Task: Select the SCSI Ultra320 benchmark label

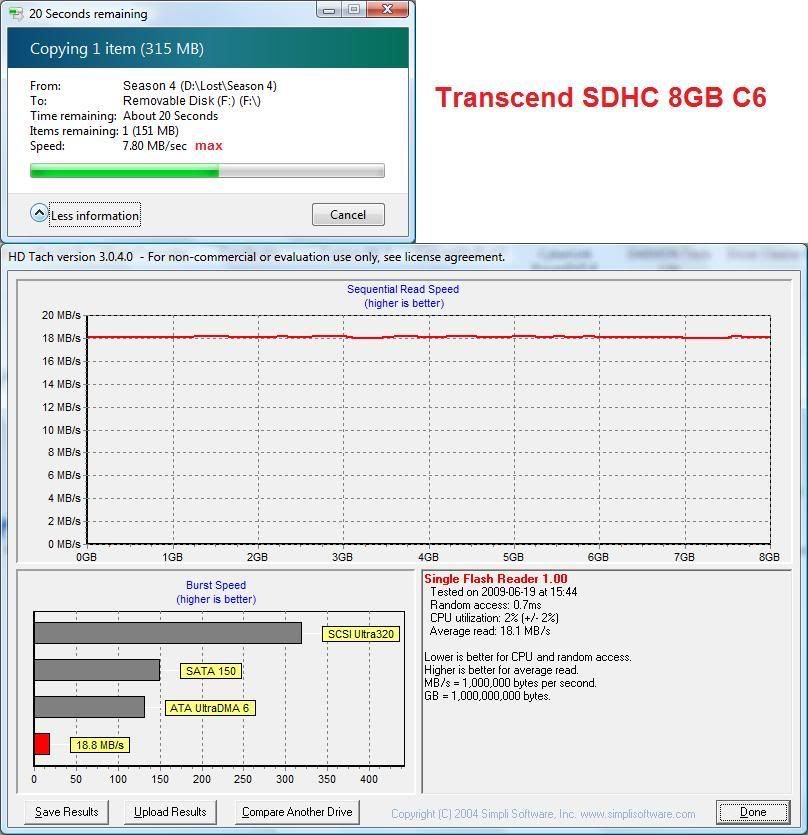Action: [362, 634]
